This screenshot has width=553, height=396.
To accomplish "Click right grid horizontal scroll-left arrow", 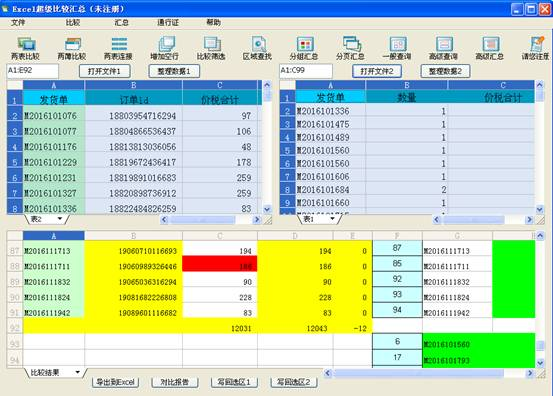I will click(x=437, y=220).
